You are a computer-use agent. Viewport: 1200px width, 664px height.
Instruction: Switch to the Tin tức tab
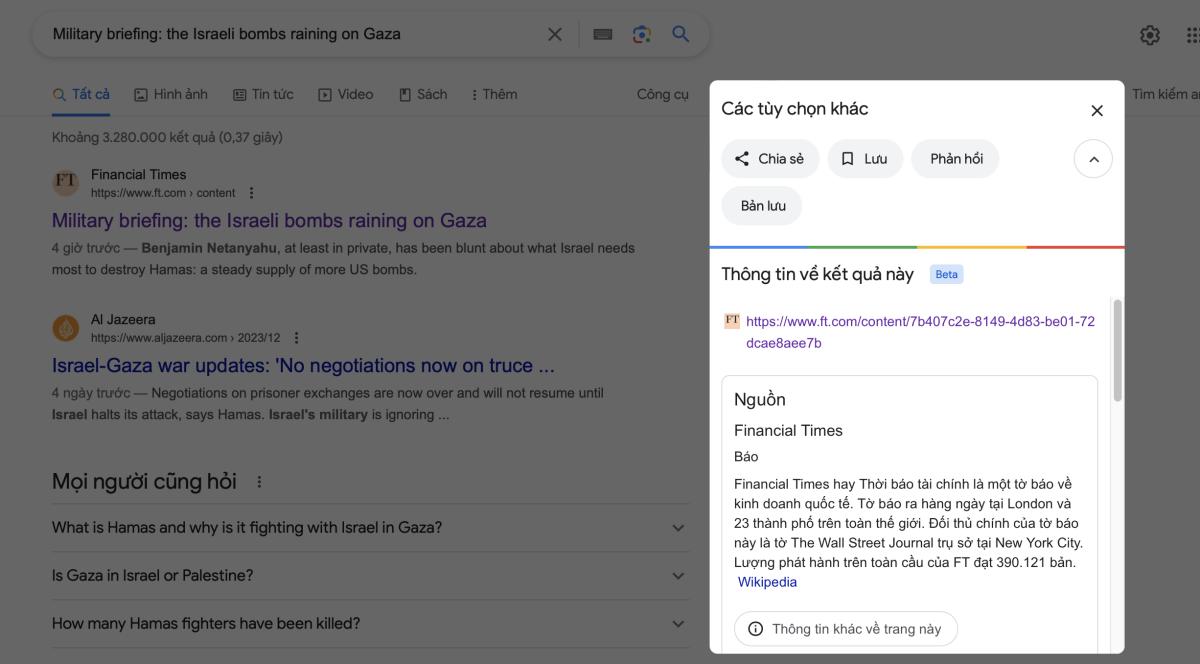pos(263,94)
